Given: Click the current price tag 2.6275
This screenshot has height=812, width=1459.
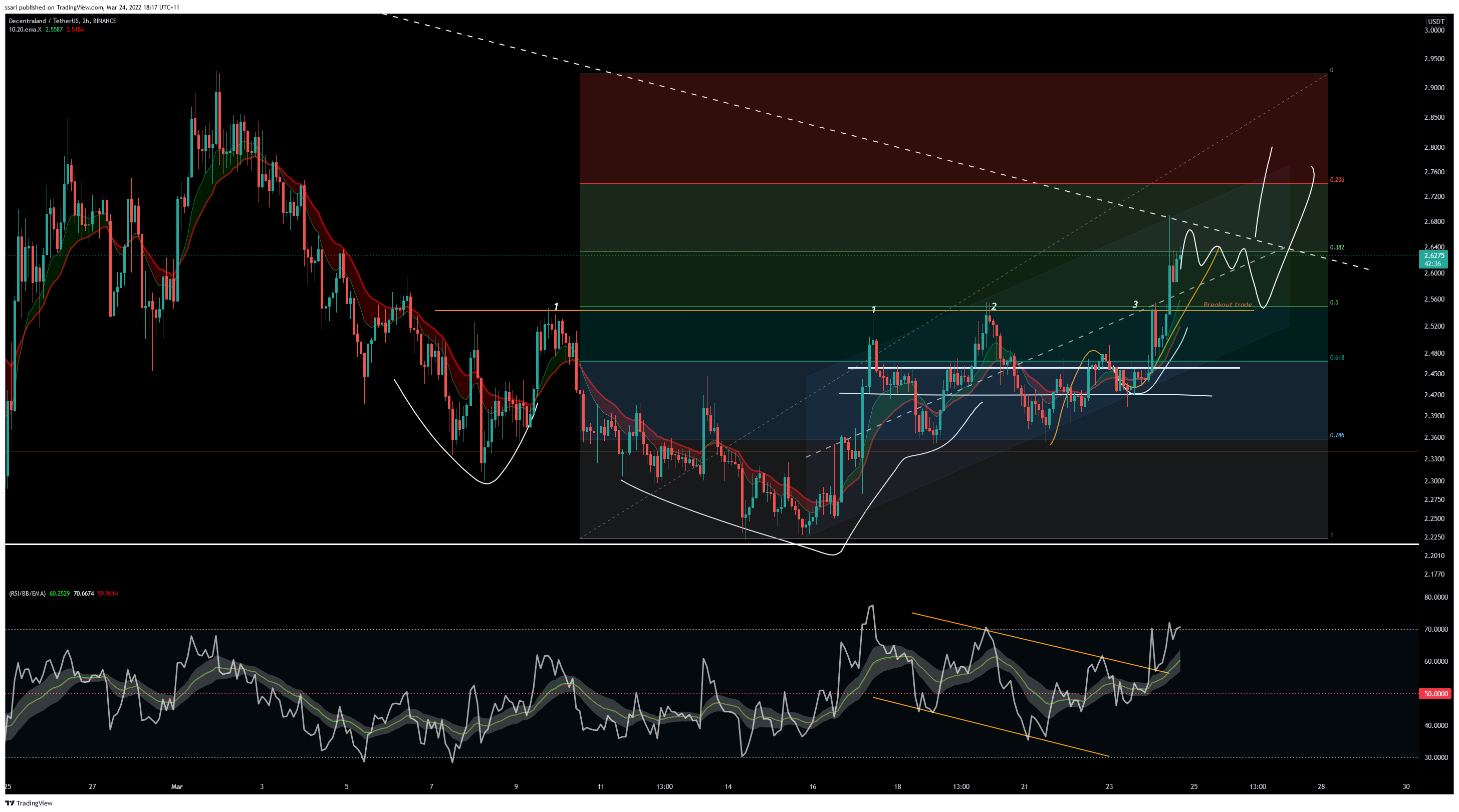Looking at the screenshot, I should click(x=1434, y=255).
